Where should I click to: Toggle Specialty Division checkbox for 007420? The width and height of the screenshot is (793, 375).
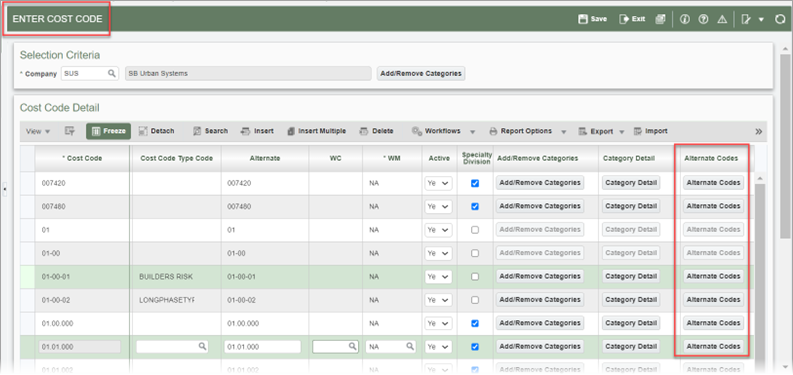[x=475, y=183]
